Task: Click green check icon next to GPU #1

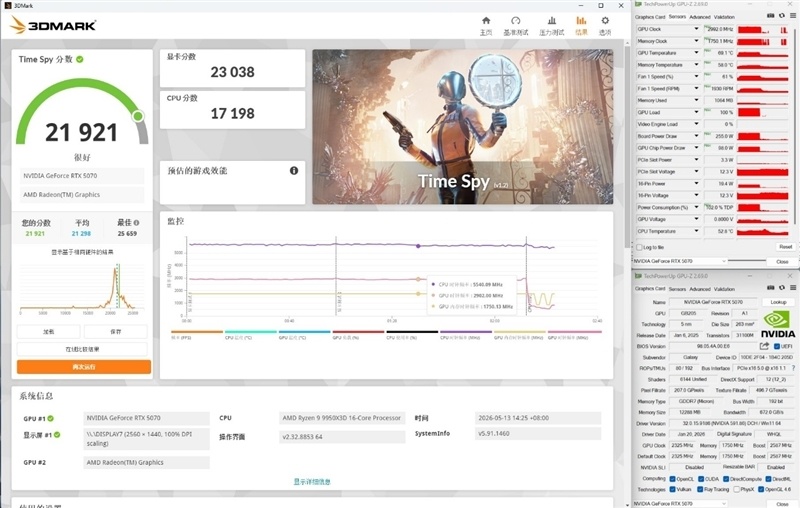Action: coord(51,419)
